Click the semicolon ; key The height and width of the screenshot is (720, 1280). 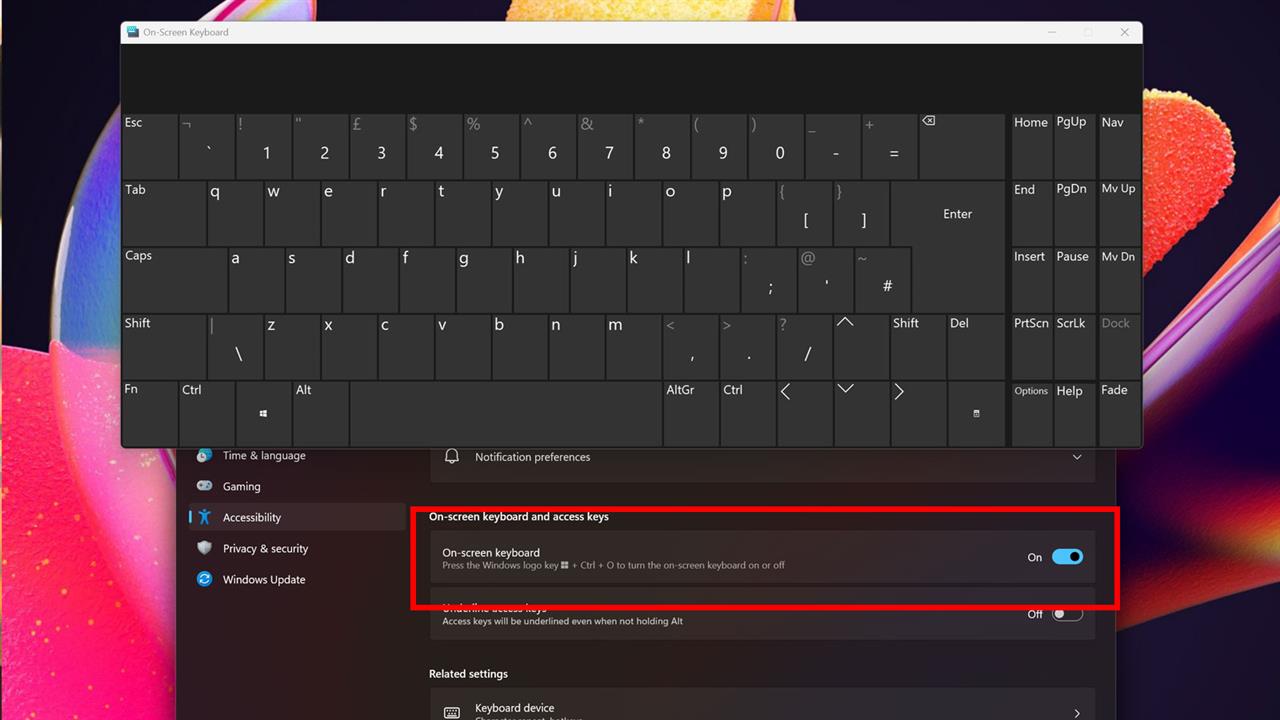pyautogui.click(x=769, y=279)
